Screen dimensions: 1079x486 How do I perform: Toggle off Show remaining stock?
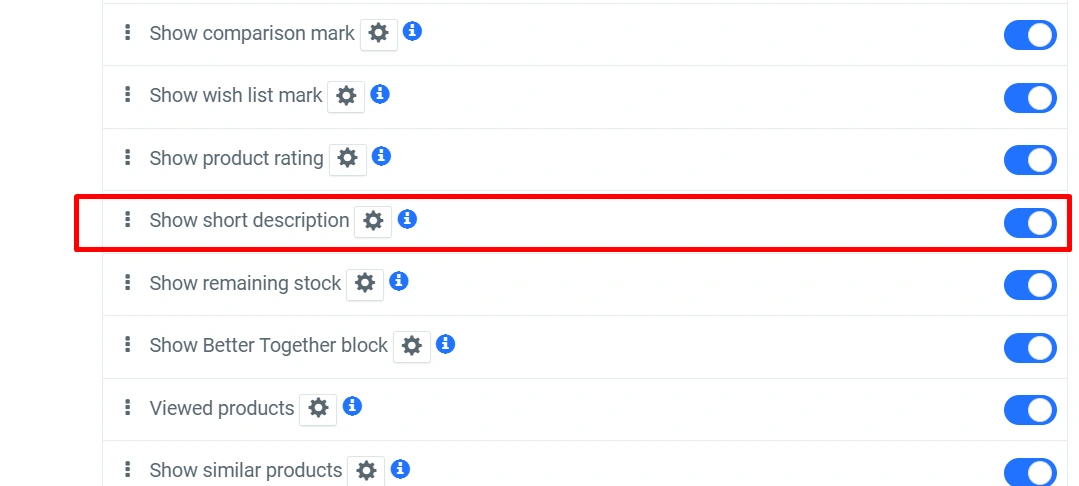click(x=1030, y=285)
